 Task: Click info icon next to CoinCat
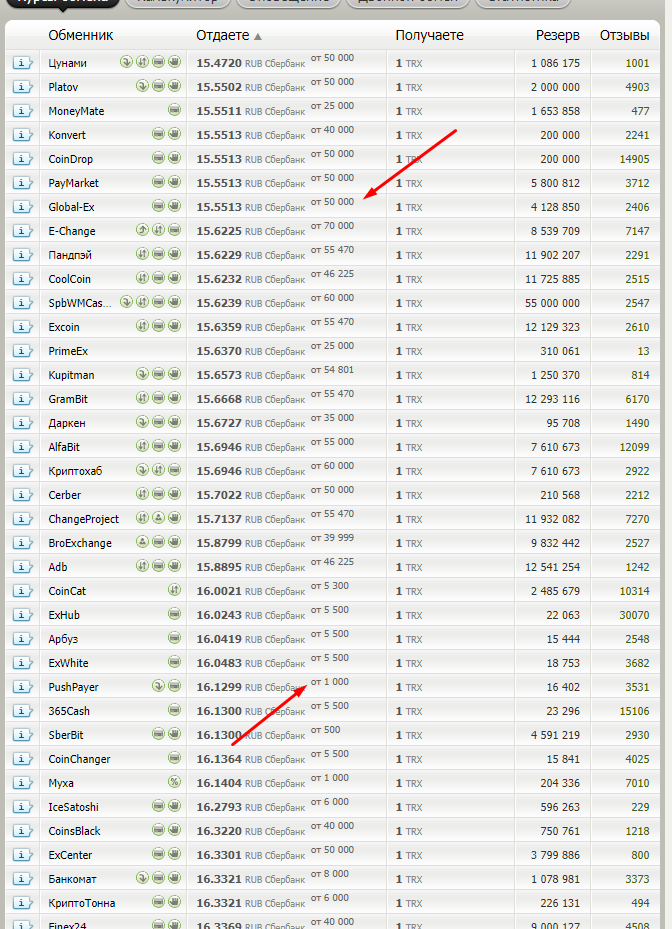pos(23,591)
